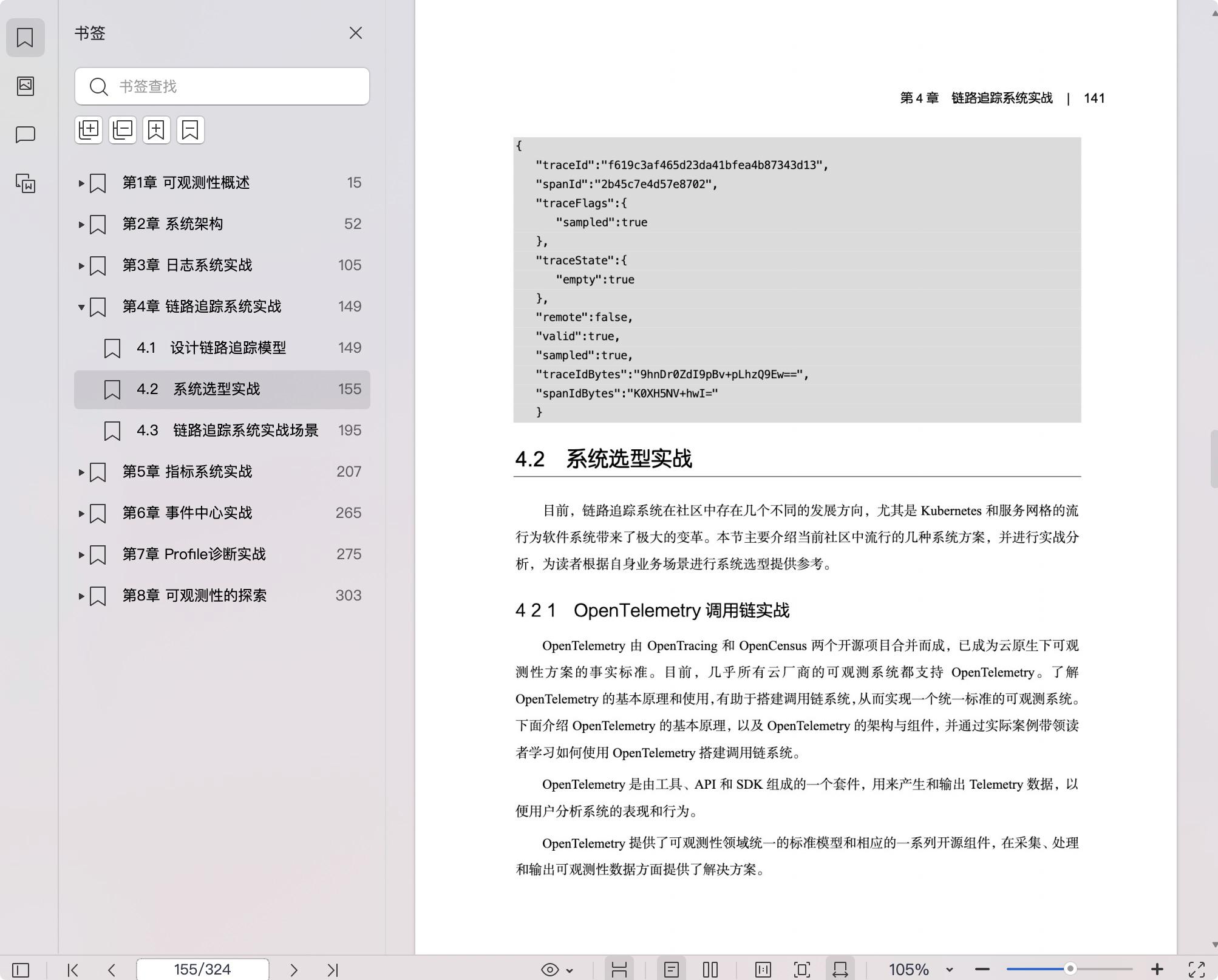Toggle continuous page scrolling mode
The image size is (1218, 980).
click(x=619, y=970)
